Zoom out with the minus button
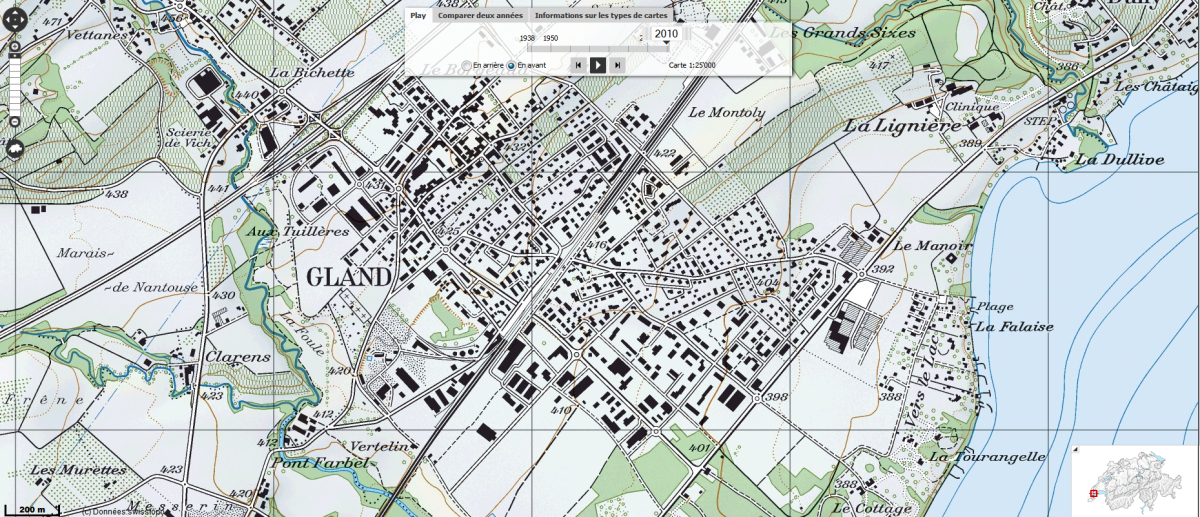 pyautogui.click(x=16, y=120)
